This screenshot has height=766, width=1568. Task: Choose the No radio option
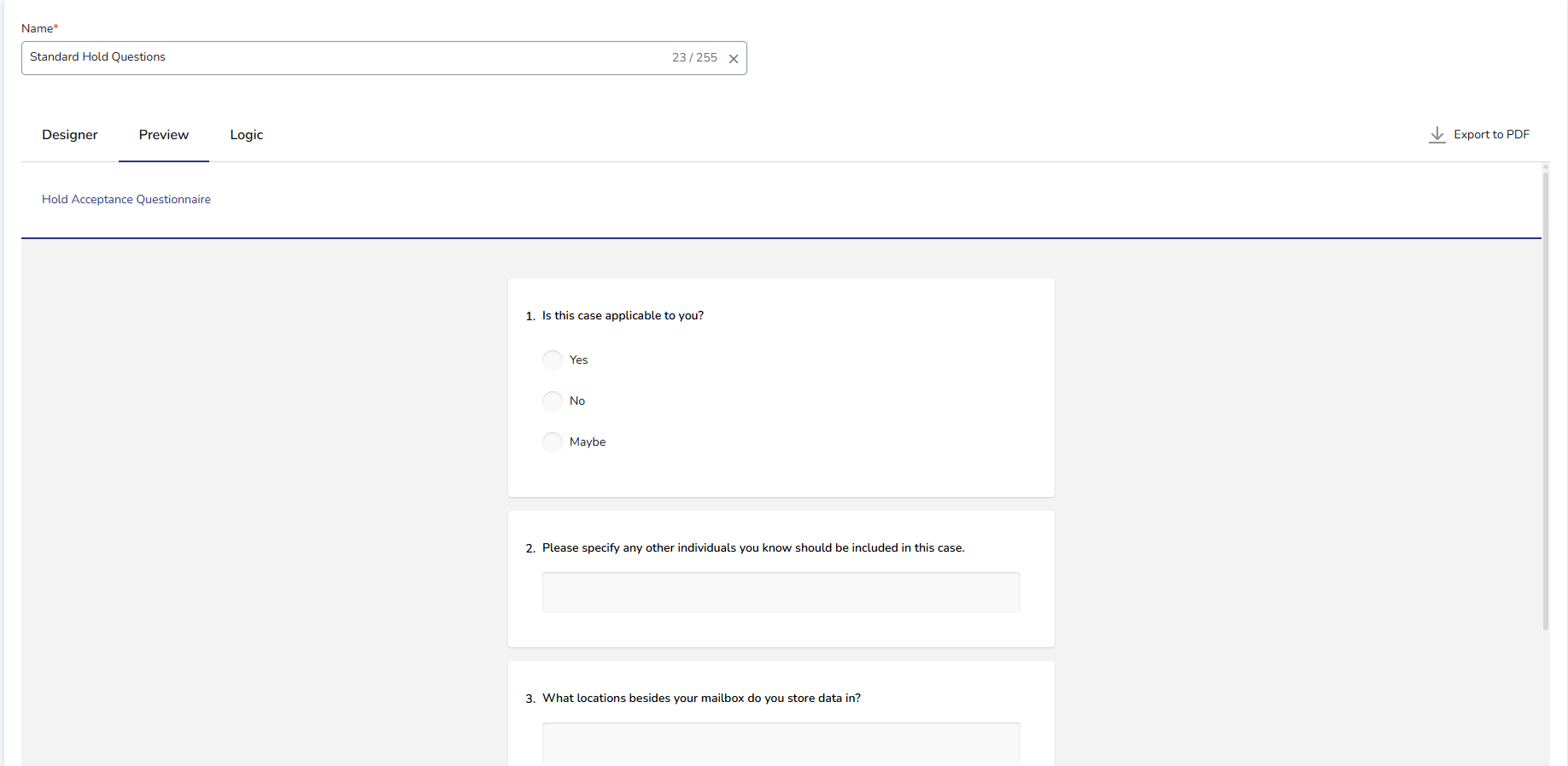coord(553,401)
